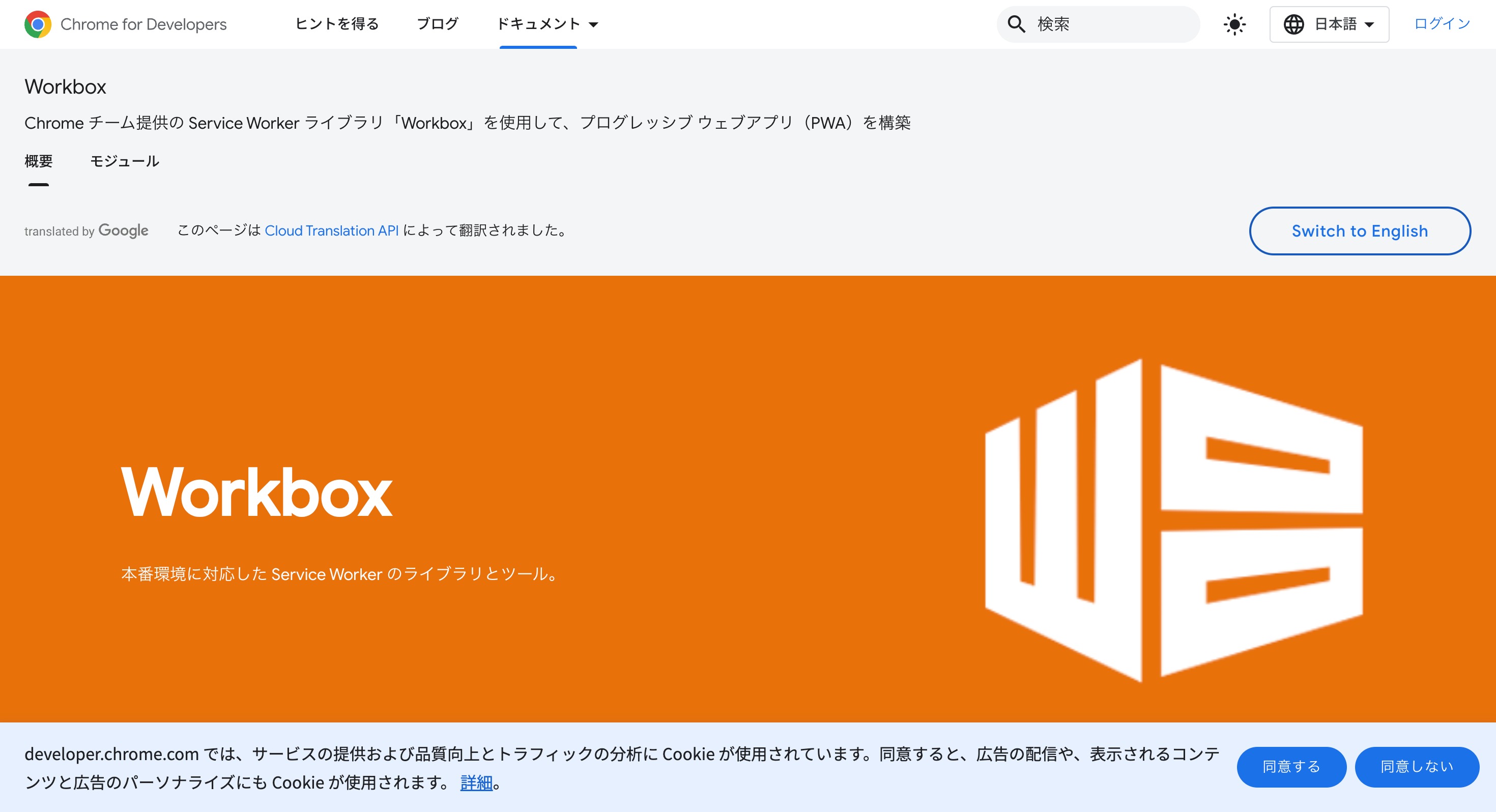The height and width of the screenshot is (812, 1496).
Task: Switch to the モジュール tab
Action: pyautogui.click(x=124, y=161)
